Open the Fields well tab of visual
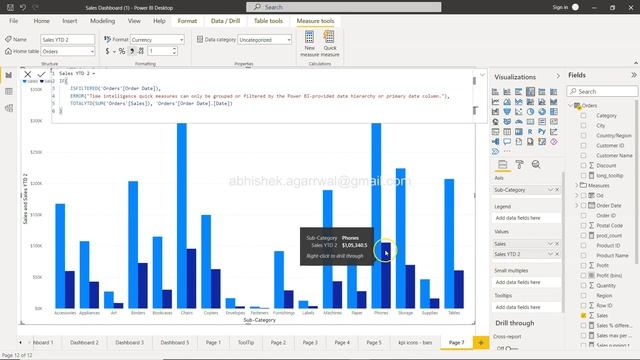This screenshot has height=360, width=640. [x=502, y=164]
